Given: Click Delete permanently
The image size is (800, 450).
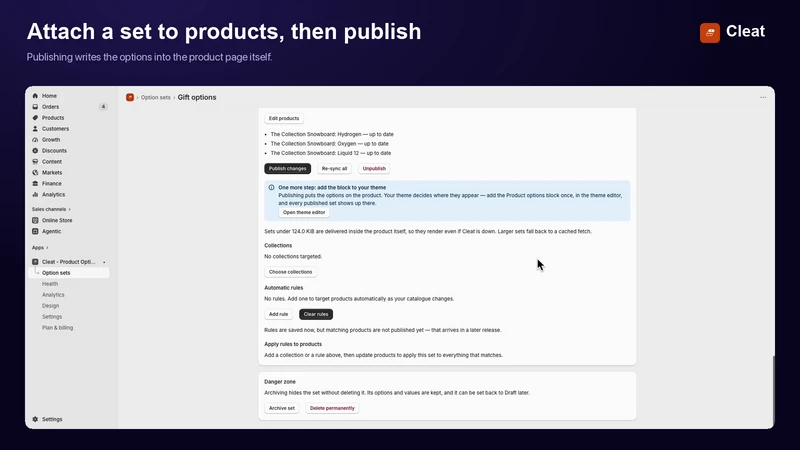Looking at the screenshot, I should pos(332,408).
